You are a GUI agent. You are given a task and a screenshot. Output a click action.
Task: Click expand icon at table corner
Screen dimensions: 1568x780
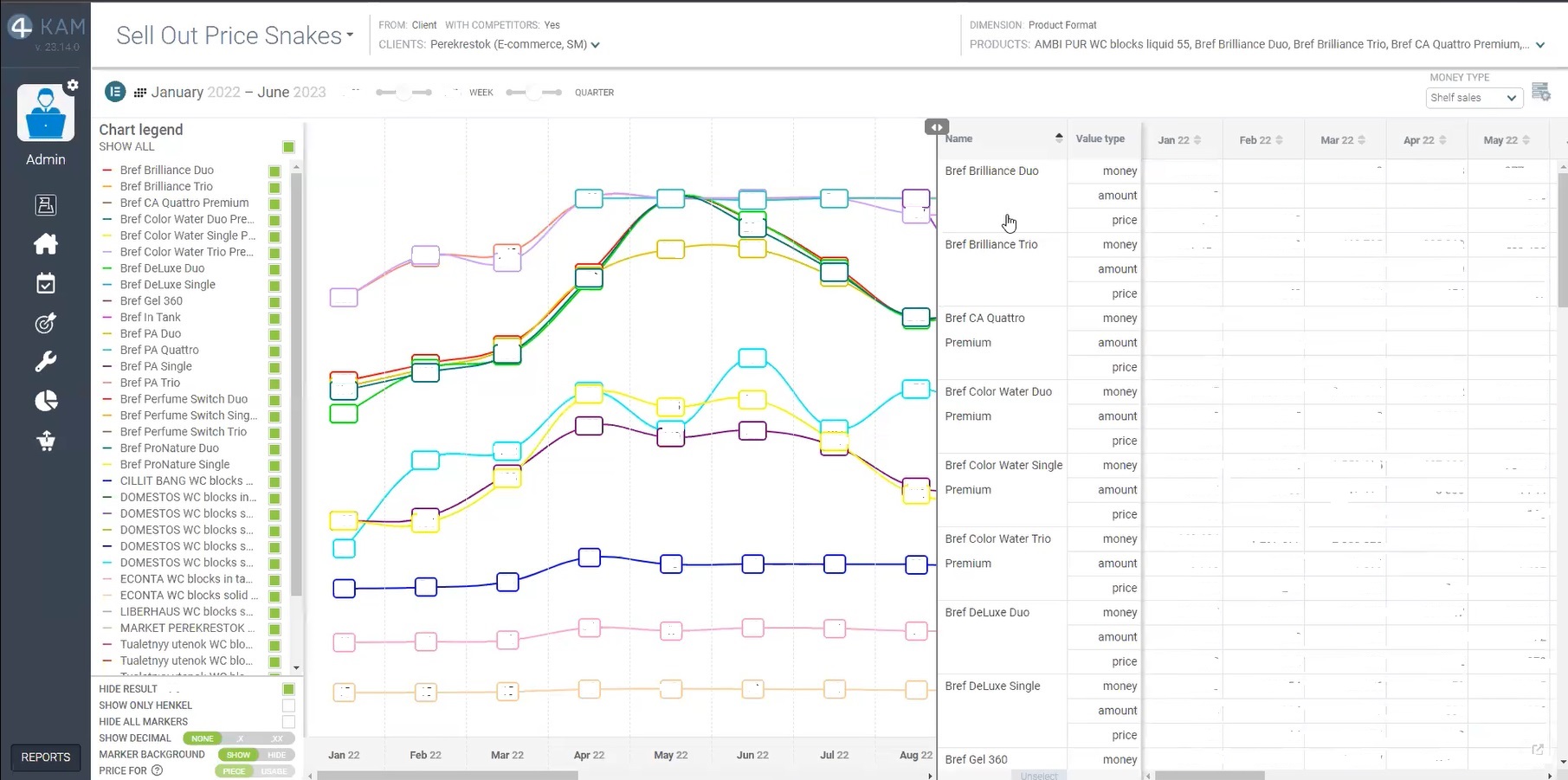[x=1538, y=750]
